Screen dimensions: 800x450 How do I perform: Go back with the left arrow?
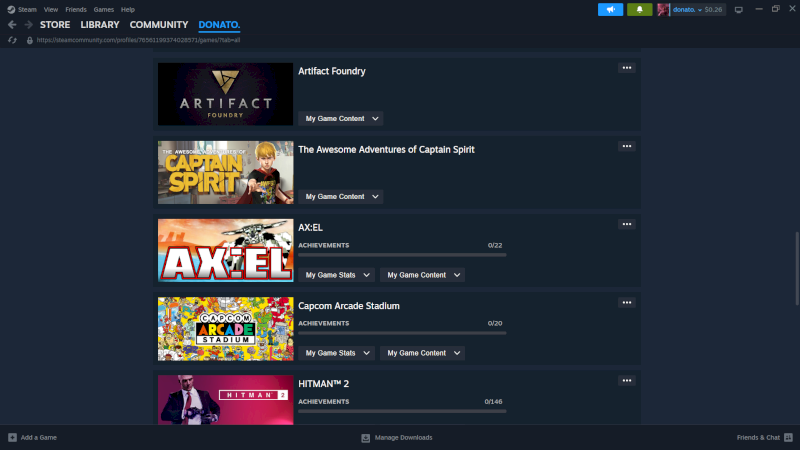[12, 24]
